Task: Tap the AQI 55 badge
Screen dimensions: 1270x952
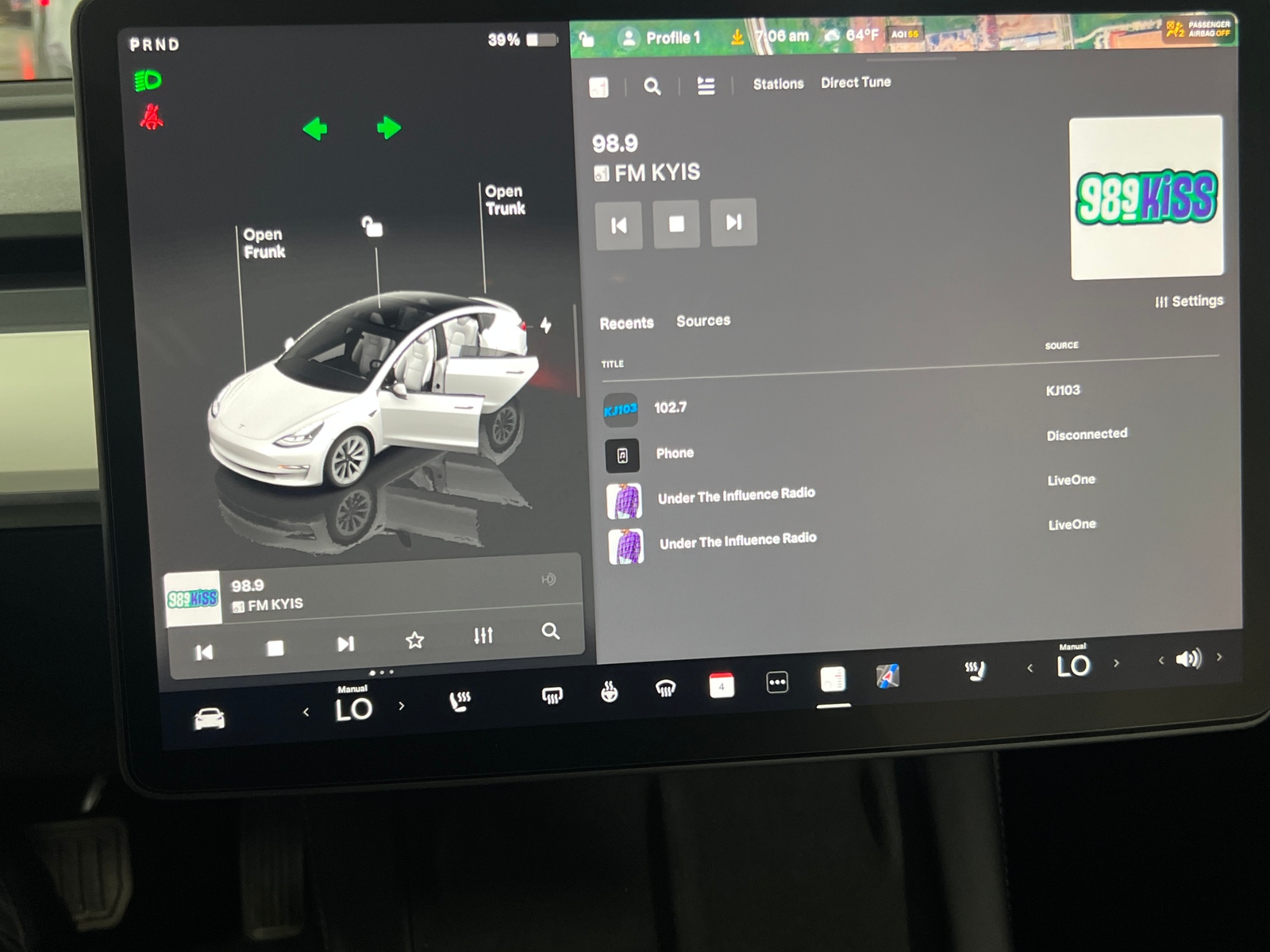Action: [905, 34]
